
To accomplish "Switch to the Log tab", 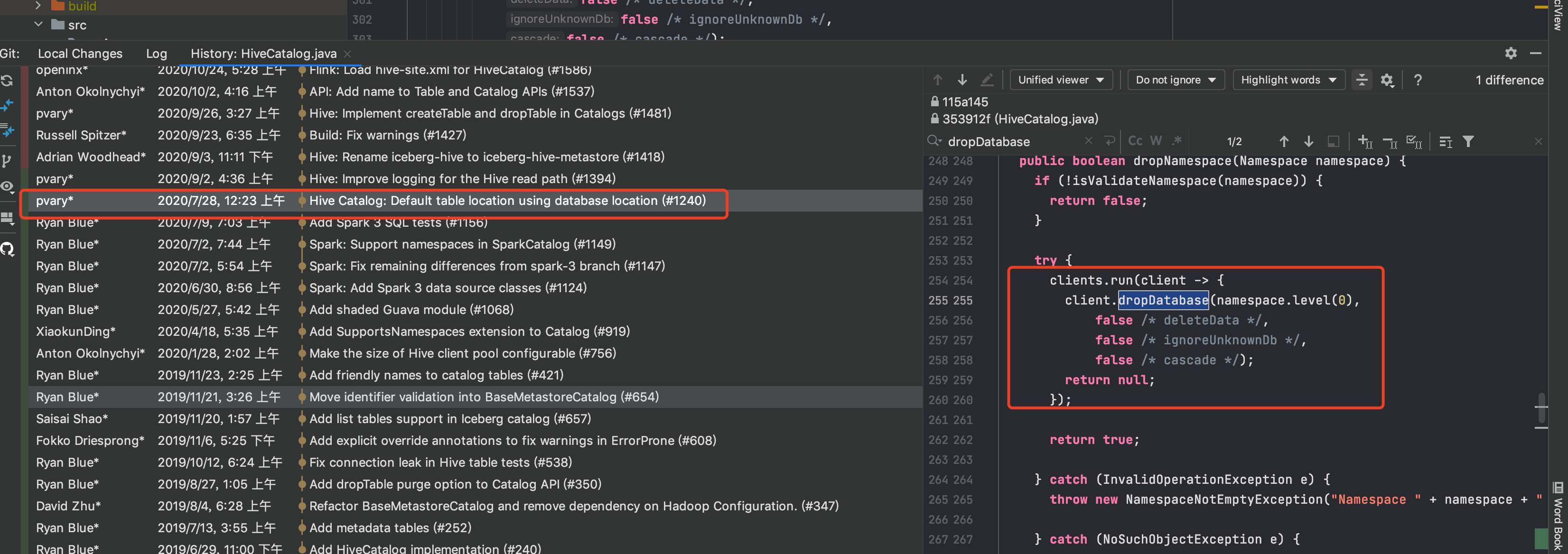I will coord(156,54).
